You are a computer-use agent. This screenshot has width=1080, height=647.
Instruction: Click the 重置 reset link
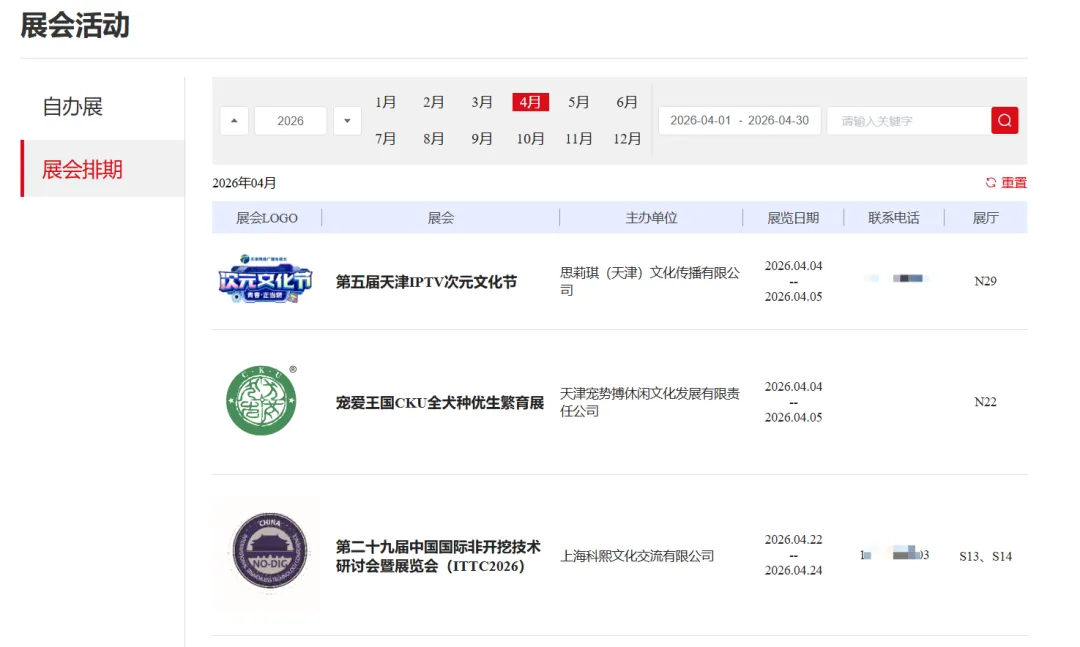click(x=1013, y=183)
